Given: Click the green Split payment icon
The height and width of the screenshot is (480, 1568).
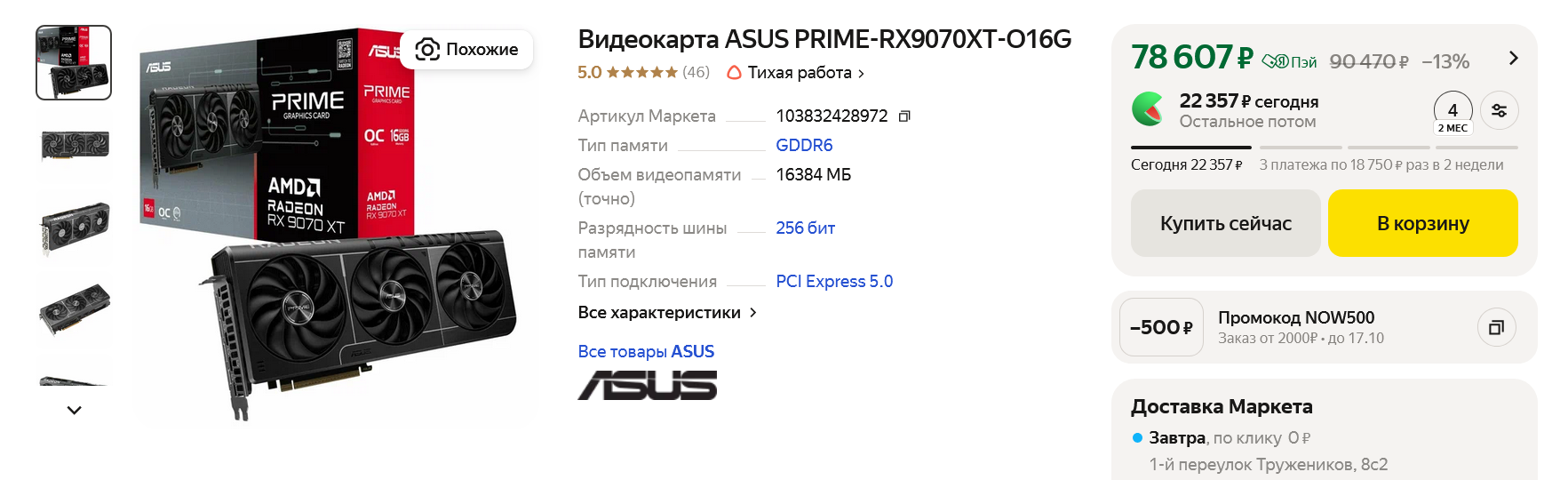Looking at the screenshot, I should (1148, 110).
